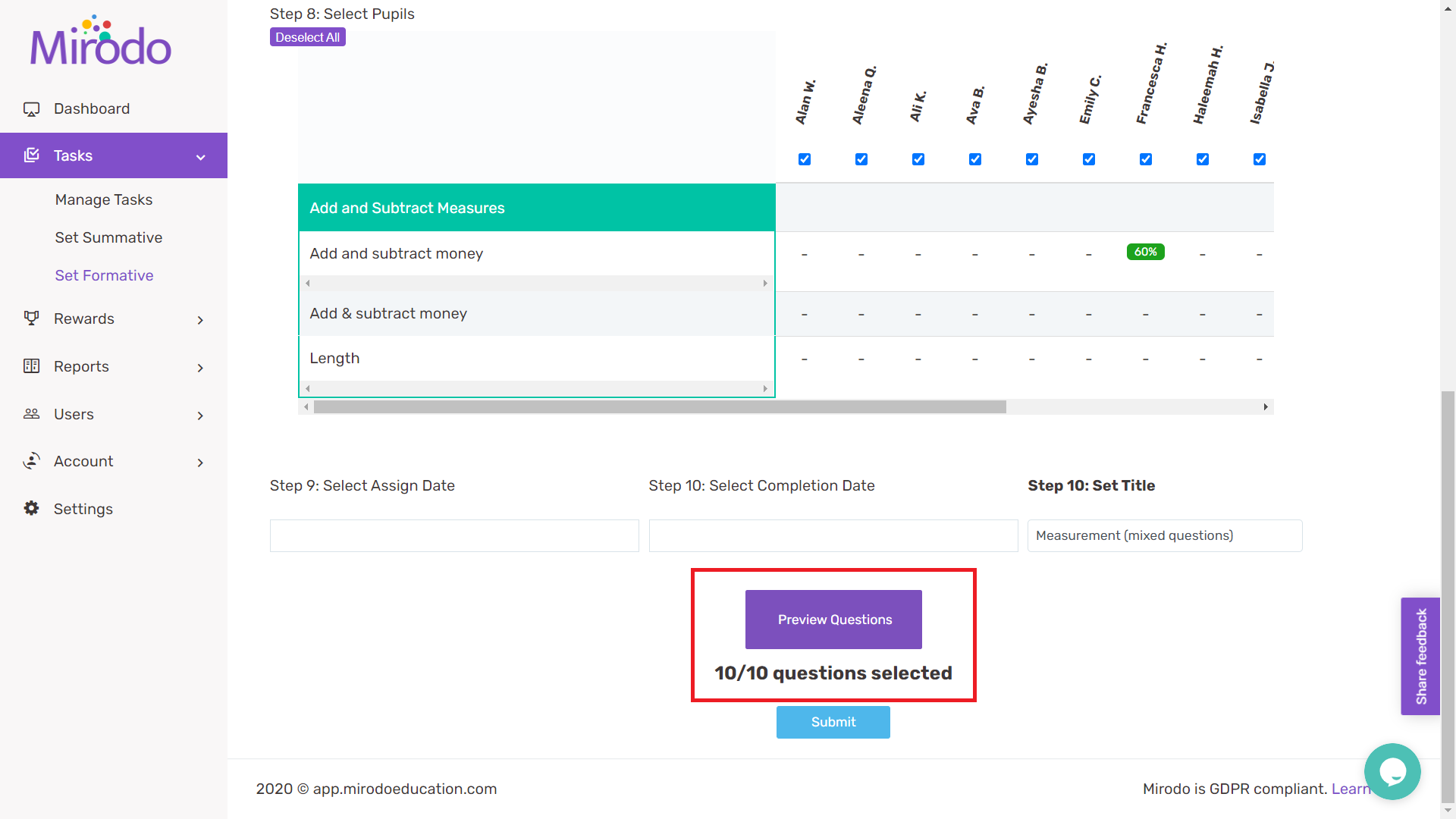
Task: Select the Length row
Action: pyautogui.click(x=537, y=358)
